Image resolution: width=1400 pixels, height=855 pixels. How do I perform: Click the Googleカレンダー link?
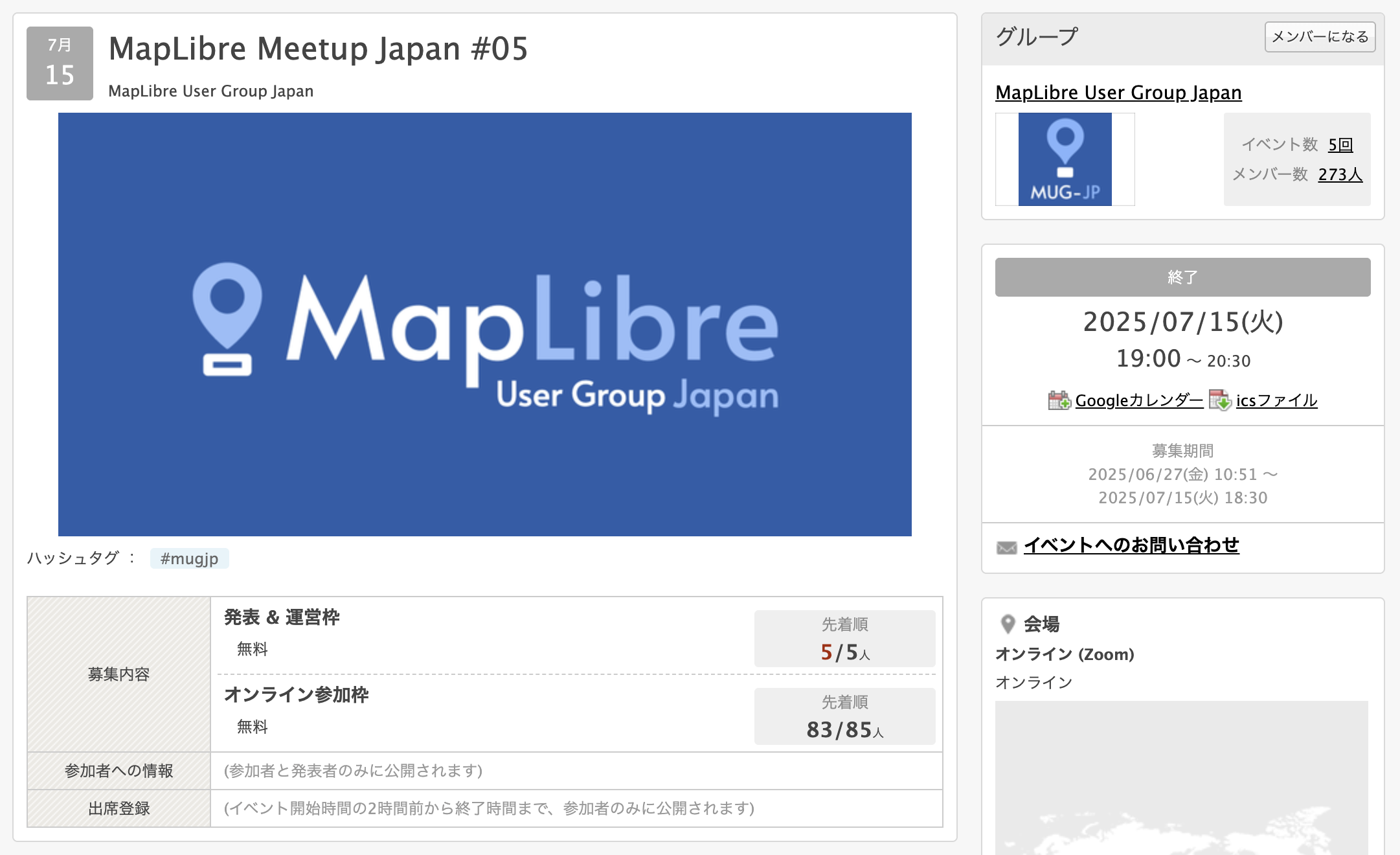[1138, 400]
